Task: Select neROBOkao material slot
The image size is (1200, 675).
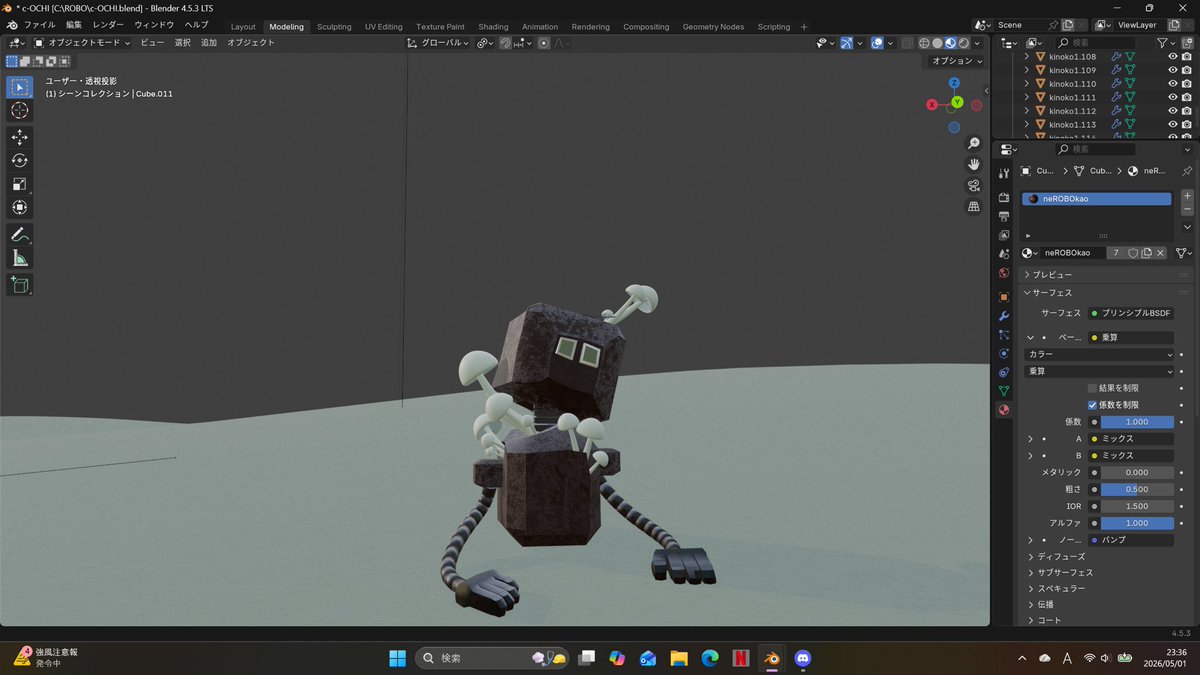Action: 1096,199
